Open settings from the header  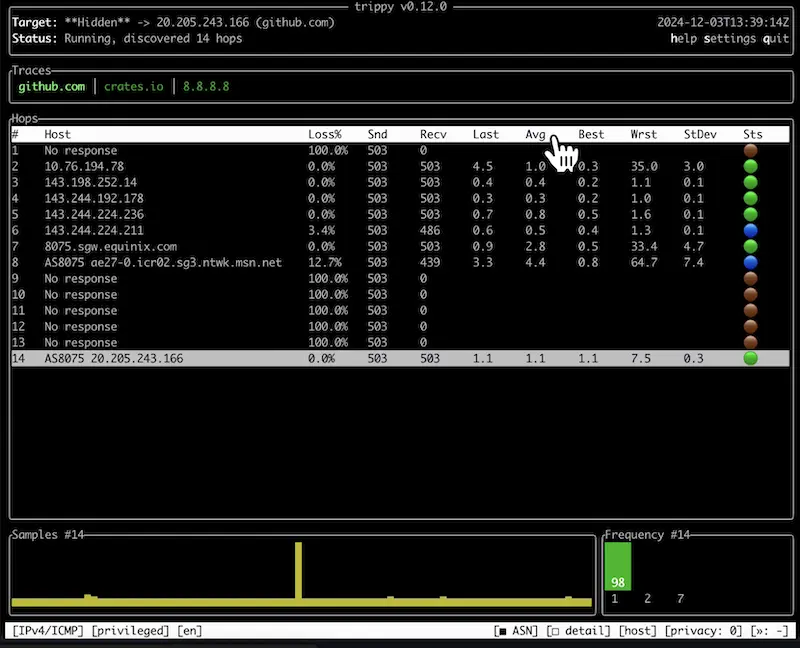[x=730, y=38]
